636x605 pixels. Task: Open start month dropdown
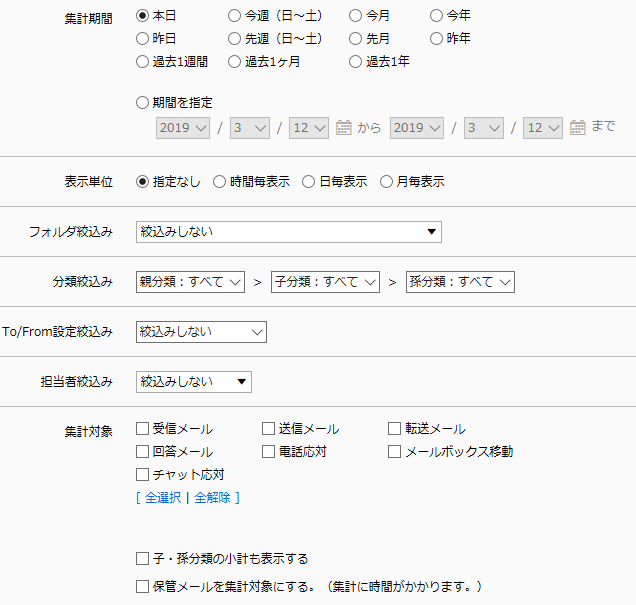coord(250,128)
